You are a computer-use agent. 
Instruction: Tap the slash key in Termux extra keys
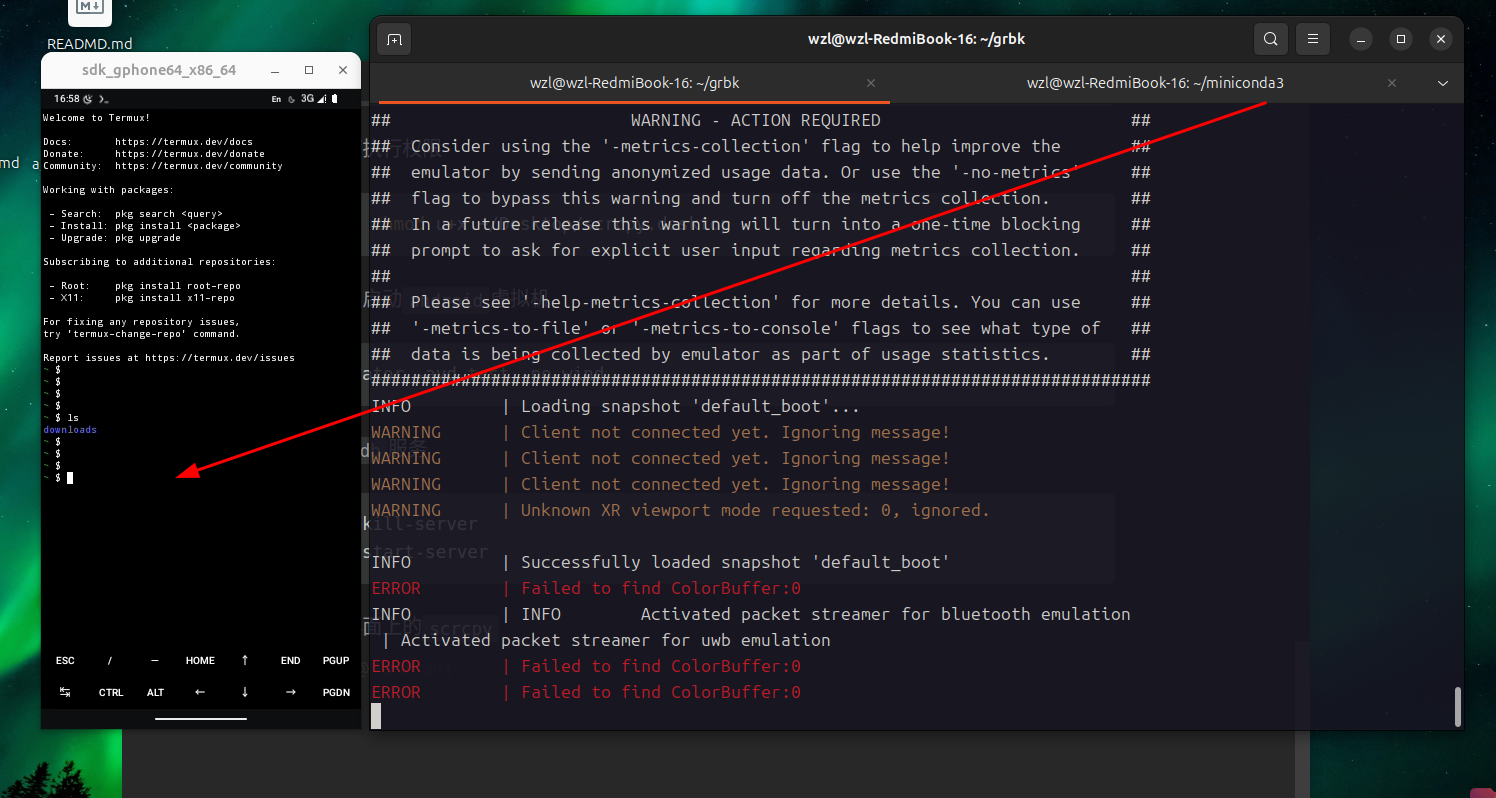click(110, 661)
